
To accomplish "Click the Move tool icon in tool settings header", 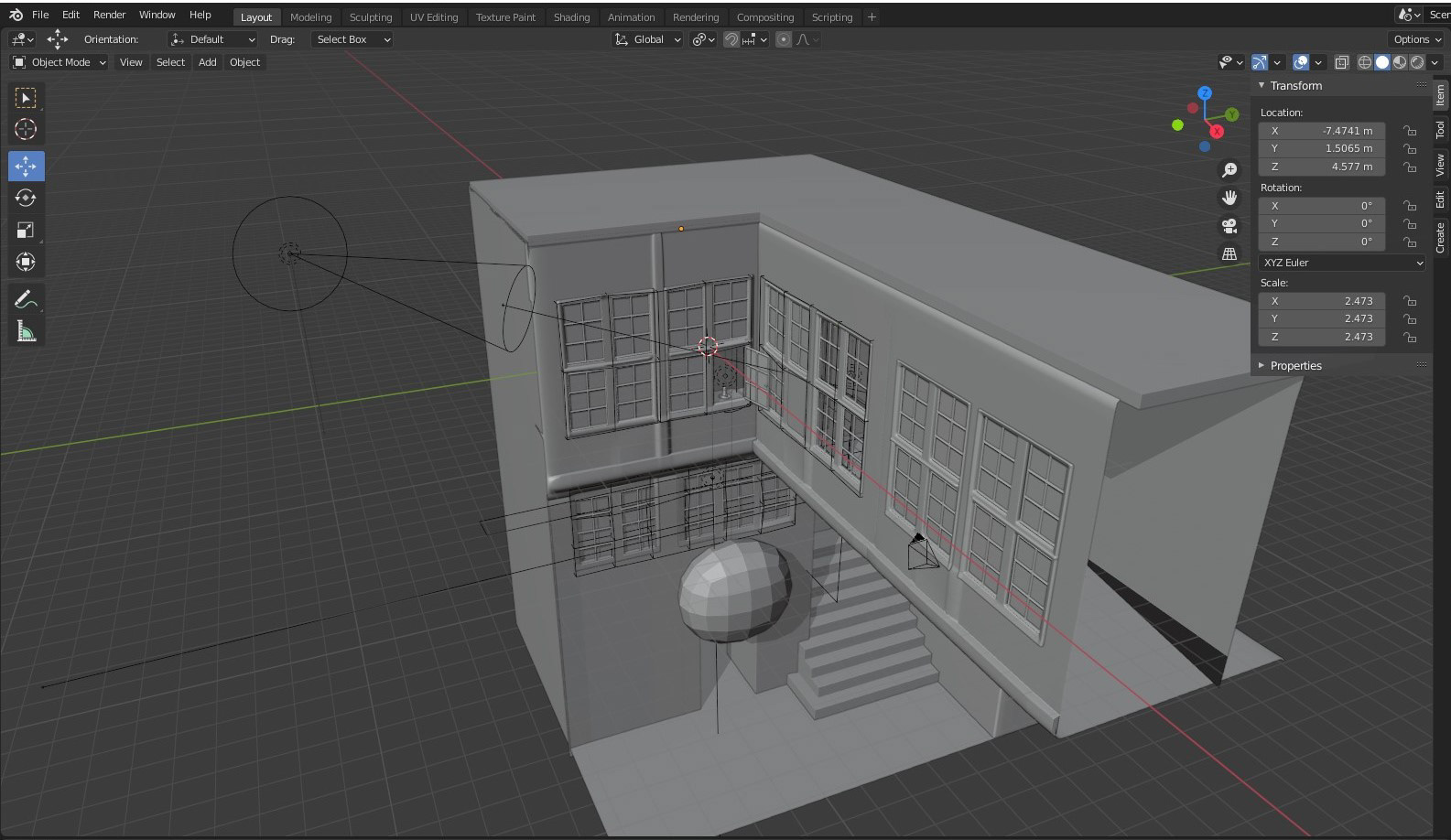I will coord(57,38).
